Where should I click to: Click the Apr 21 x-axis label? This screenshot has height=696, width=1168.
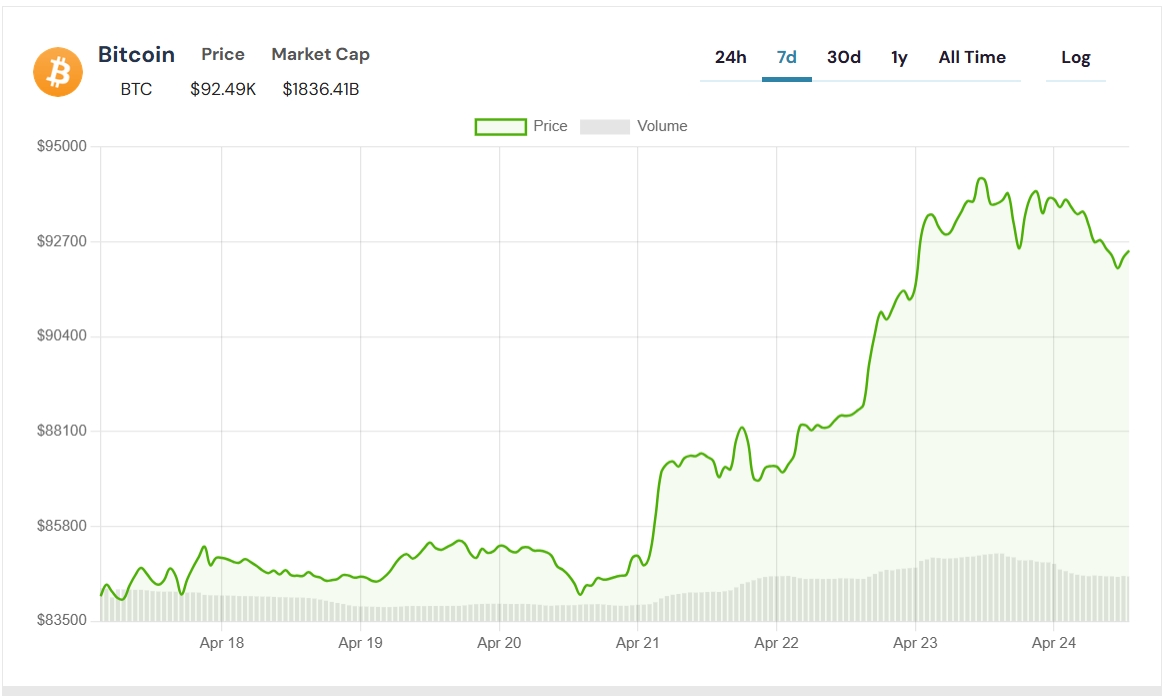point(638,643)
